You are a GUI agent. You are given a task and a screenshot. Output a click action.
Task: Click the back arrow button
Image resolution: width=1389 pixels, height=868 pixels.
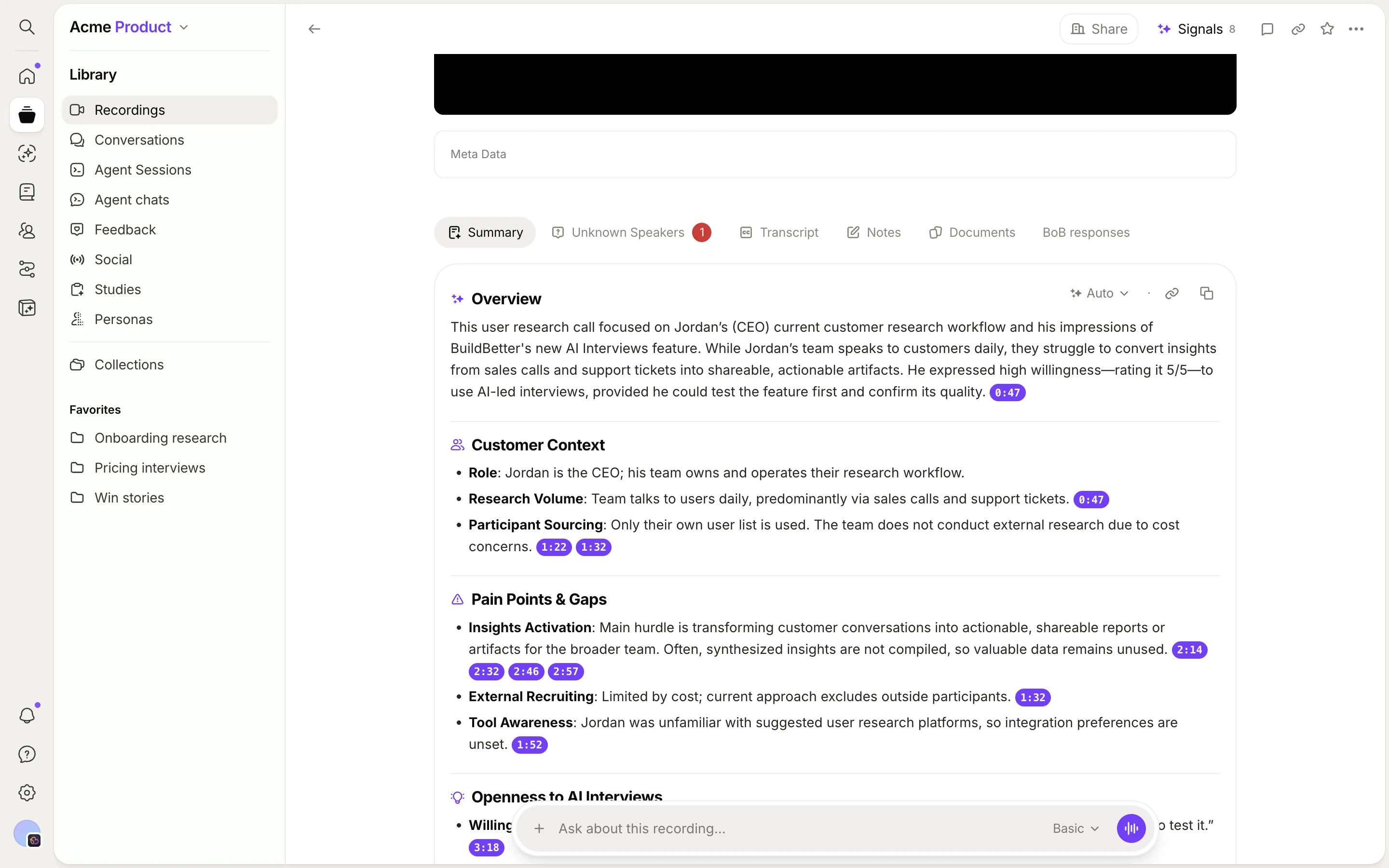coord(314,29)
